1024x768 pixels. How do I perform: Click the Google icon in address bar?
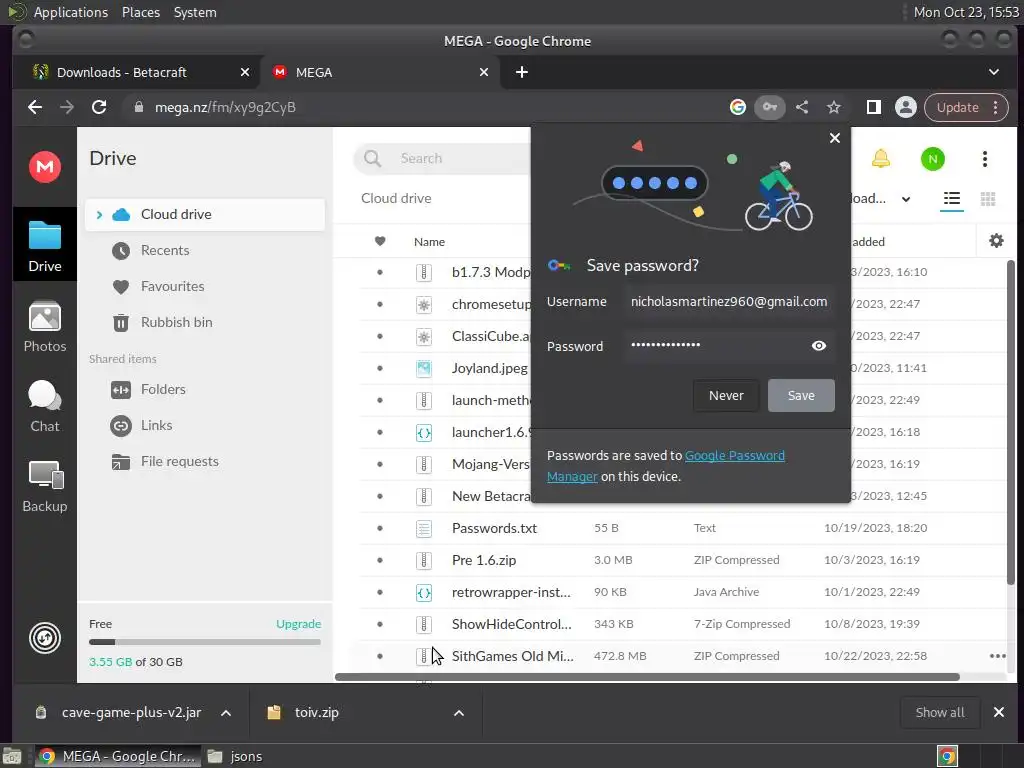click(738, 107)
